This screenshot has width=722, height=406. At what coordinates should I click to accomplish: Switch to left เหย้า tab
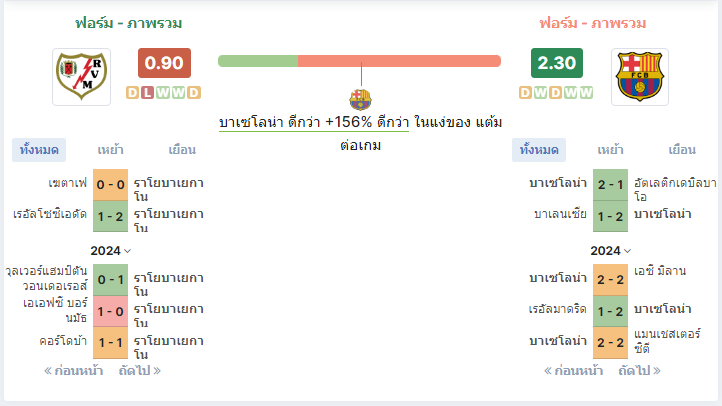click(x=111, y=150)
